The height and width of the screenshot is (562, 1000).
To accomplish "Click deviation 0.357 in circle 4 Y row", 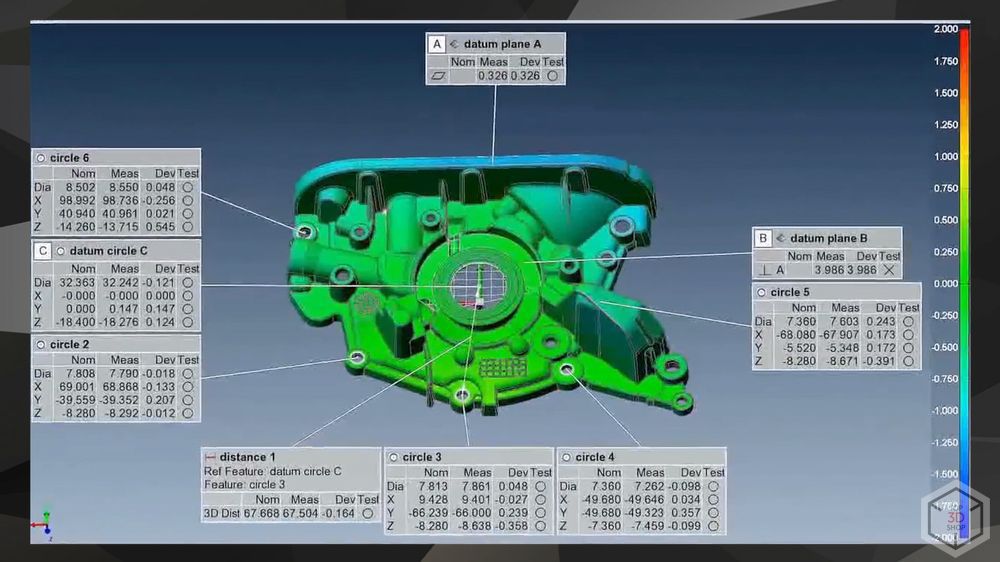I will coord(686,513).
